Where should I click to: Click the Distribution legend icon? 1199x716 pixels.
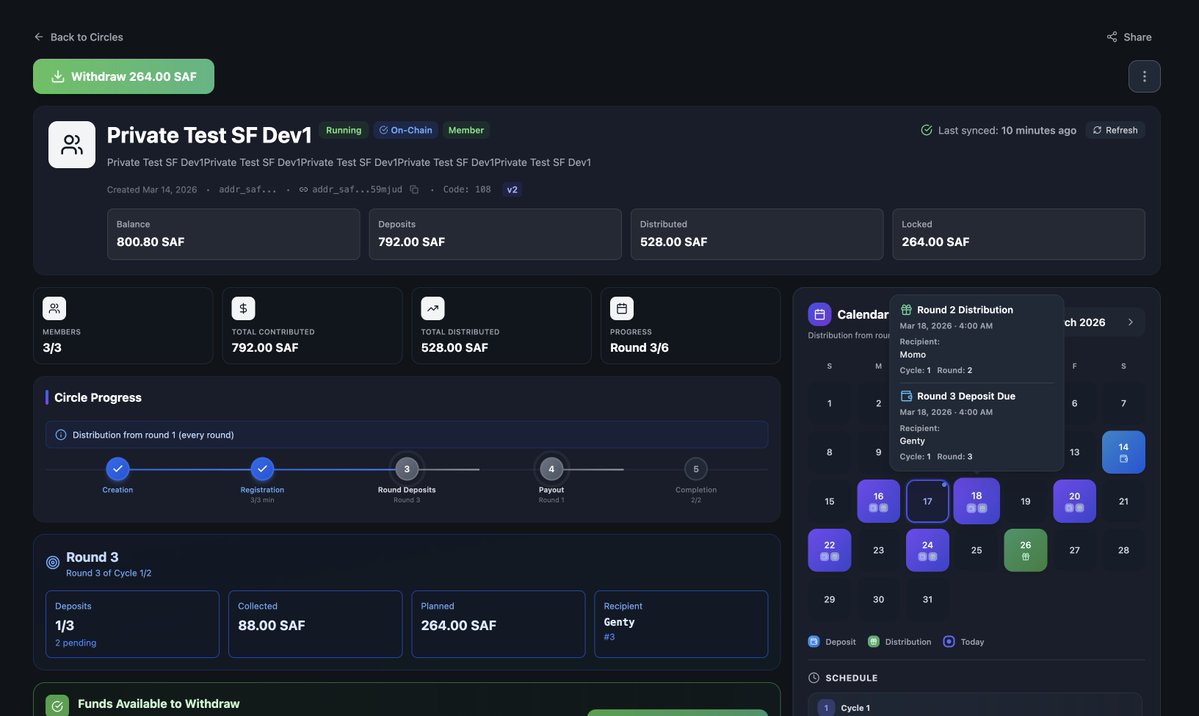click(873, 642)
